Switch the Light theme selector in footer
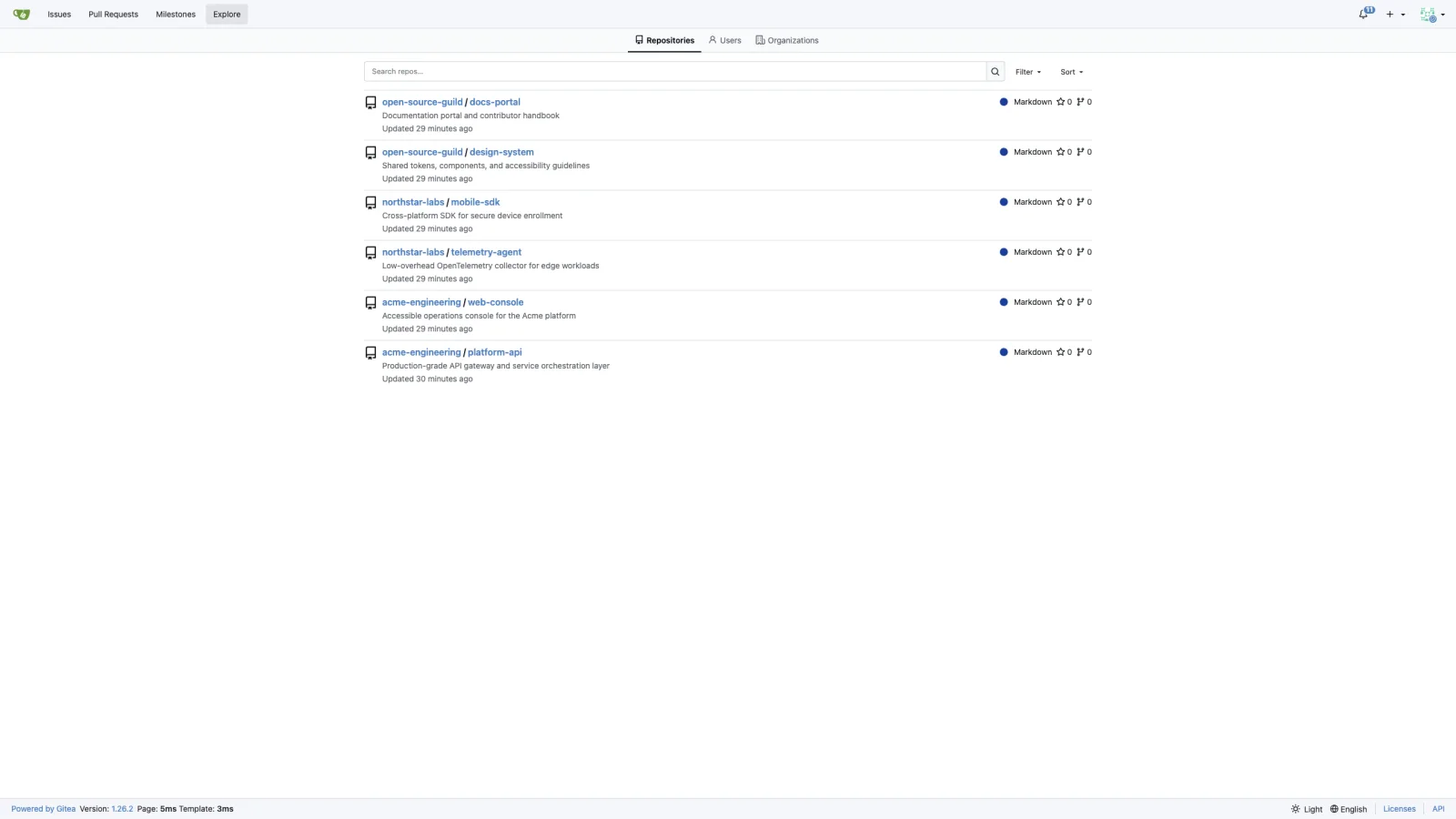 pos(1307,809)
